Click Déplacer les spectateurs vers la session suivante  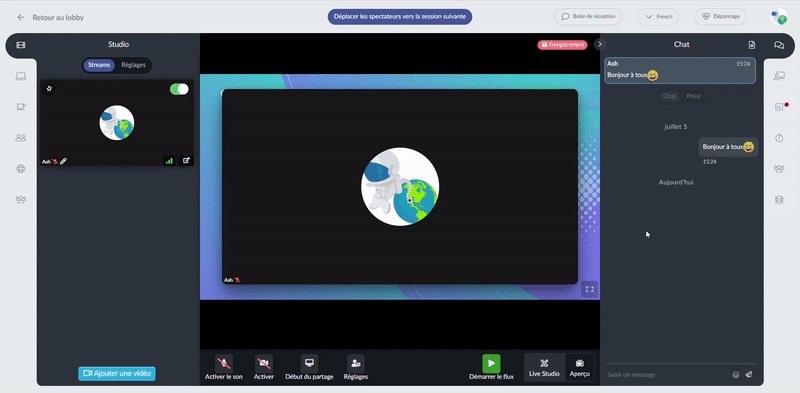pos(400,16)
